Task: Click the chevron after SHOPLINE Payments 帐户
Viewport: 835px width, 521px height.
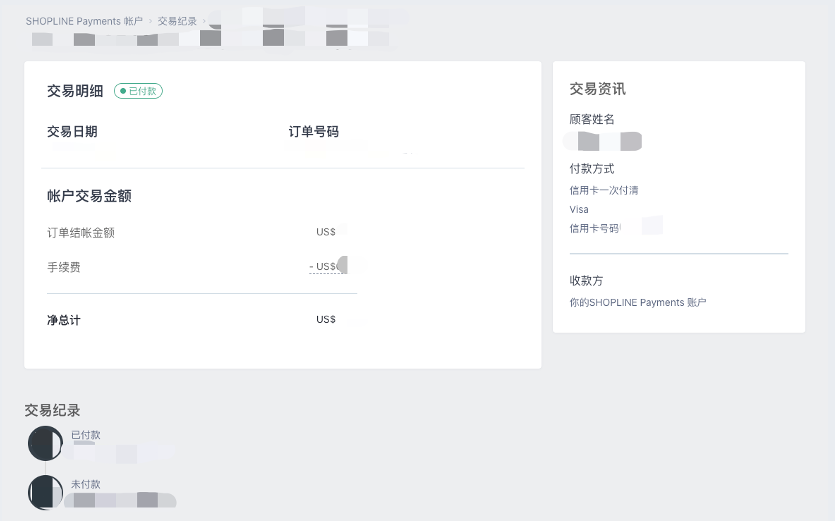Action: [x=150, y=21]
